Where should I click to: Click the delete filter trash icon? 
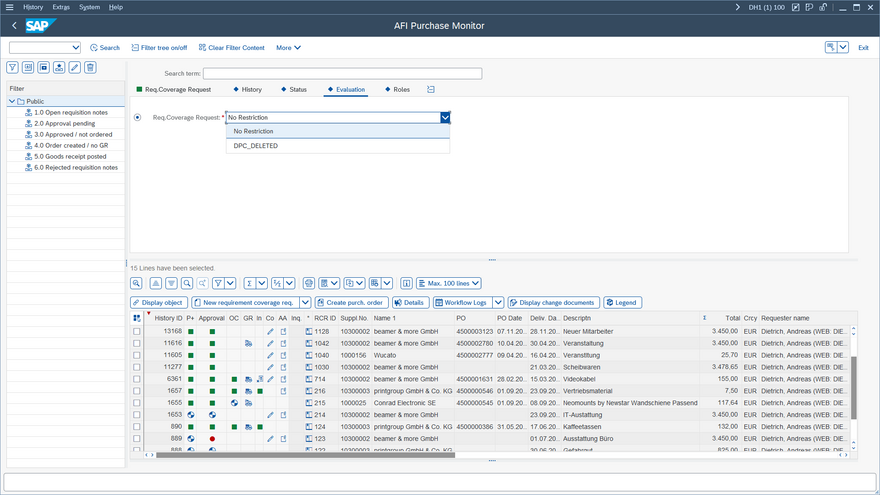90,67
